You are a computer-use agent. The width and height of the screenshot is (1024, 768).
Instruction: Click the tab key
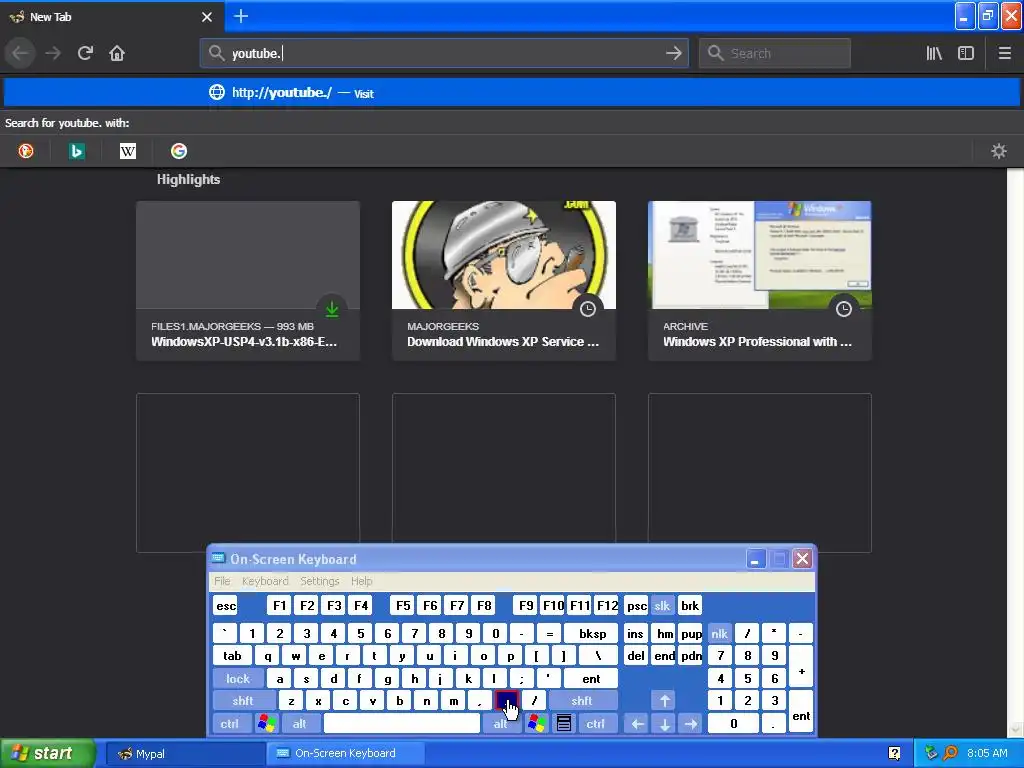tap(232, 656)
